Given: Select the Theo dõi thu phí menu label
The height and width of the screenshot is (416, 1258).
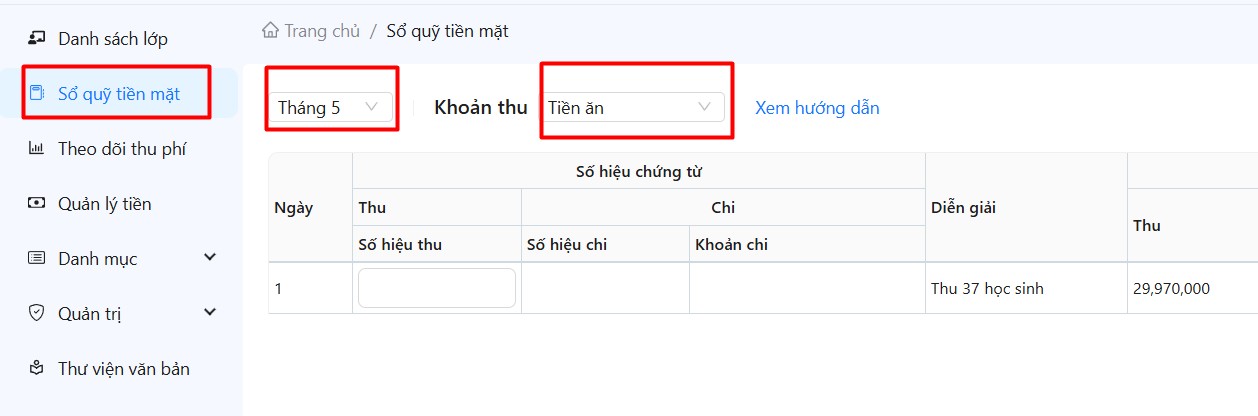Looking at the screenshot, I should pyautogui.click(x=122, y=149).
